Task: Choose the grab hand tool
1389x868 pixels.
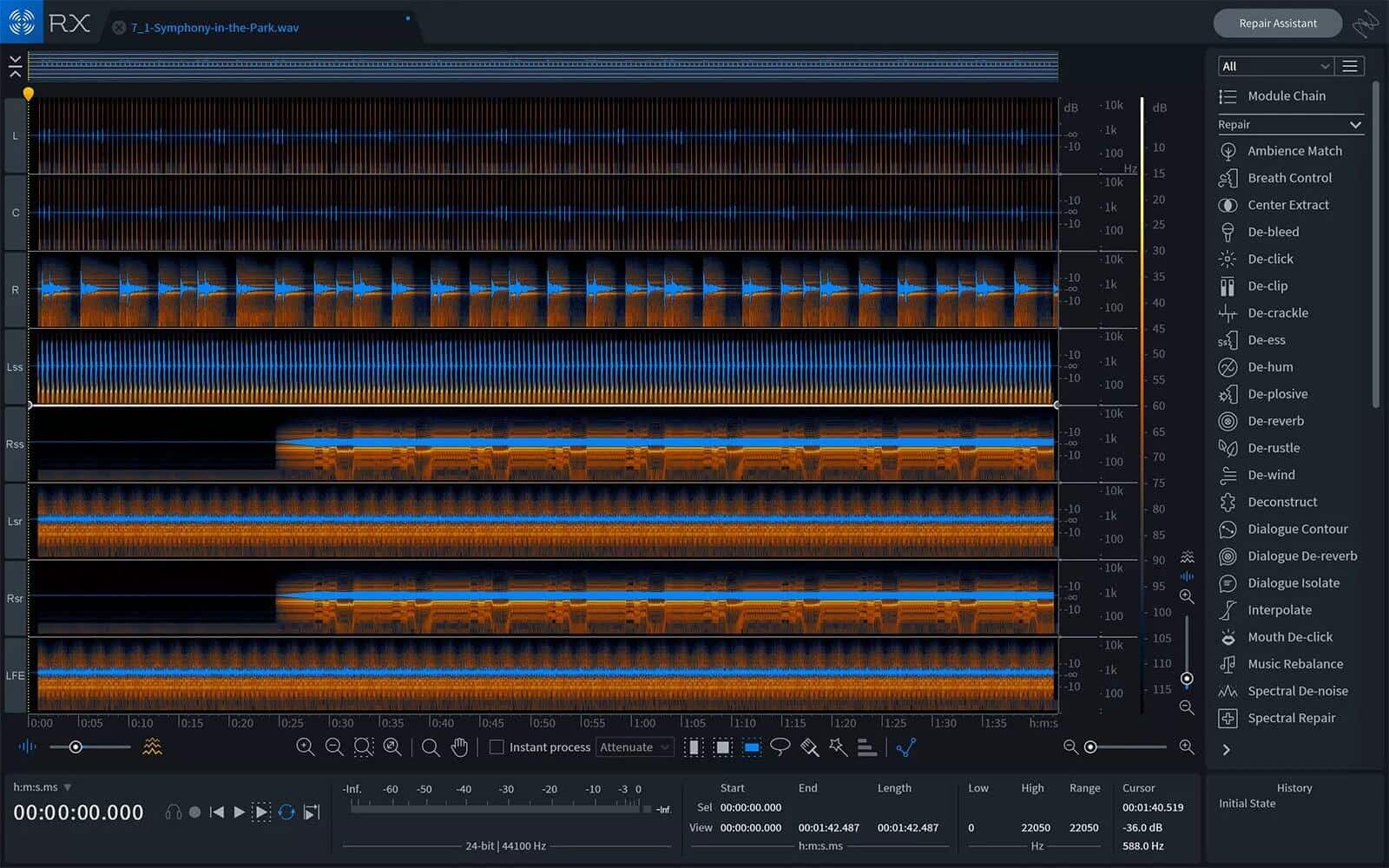Action: 459,746
